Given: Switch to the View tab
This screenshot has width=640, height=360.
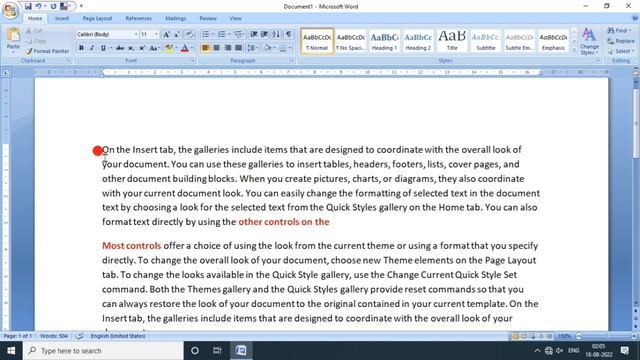Looking at the screenshot, I should [x=235, y=18].
